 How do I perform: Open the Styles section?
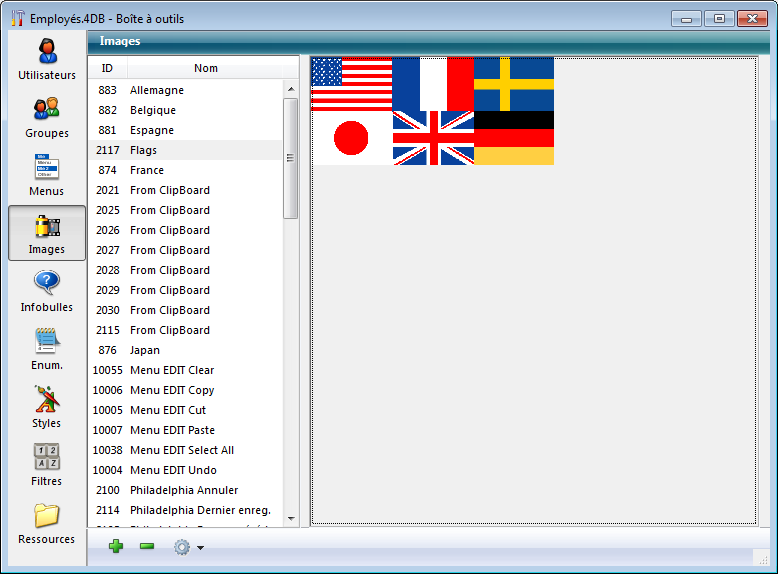pos(47,407)
